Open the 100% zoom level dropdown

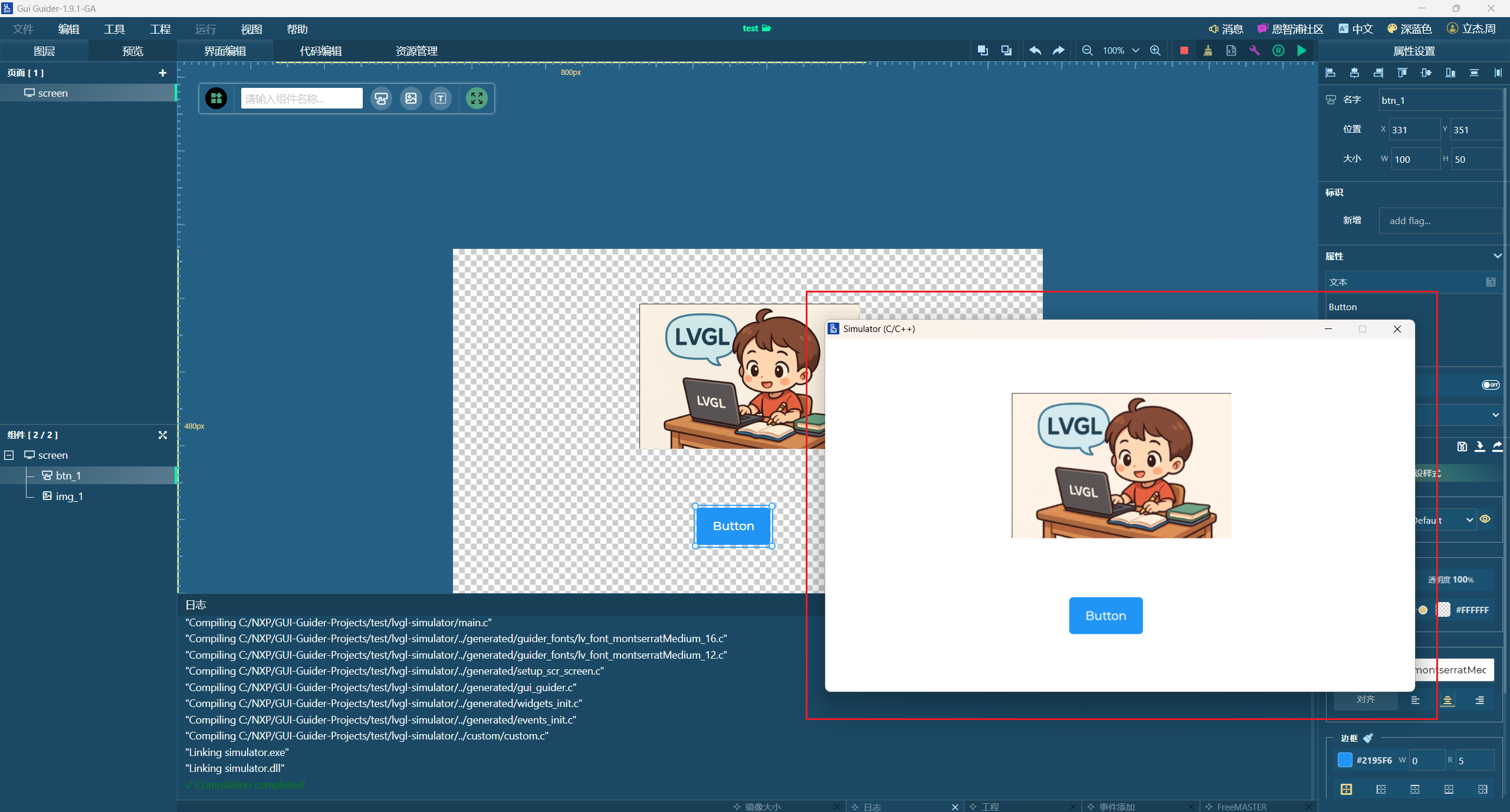coord(1121,51)
